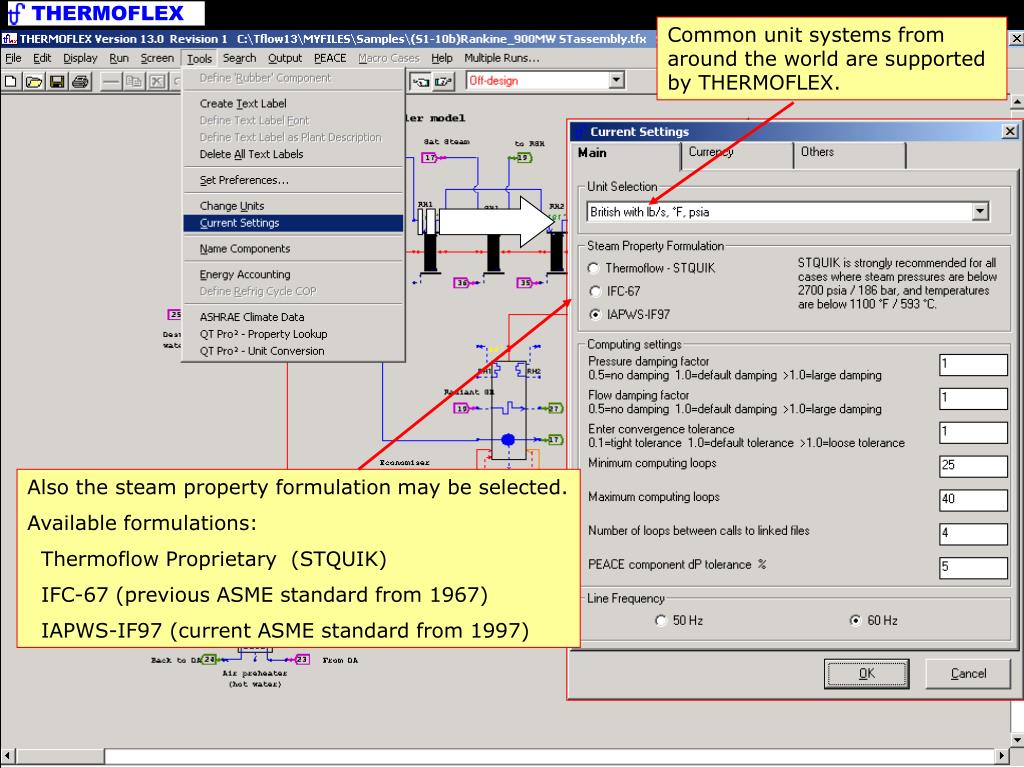Click the icon just left of Off-design box
Viewport: 1024px width, 768px height.
click(443, 82)
